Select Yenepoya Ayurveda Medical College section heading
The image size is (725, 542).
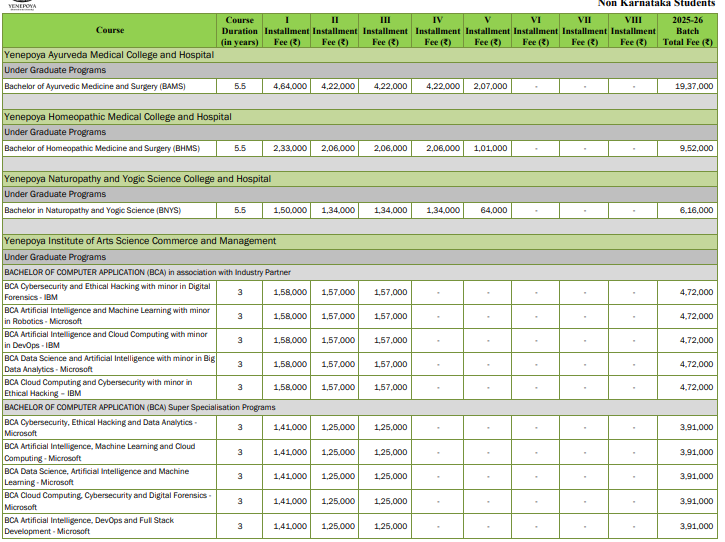(109, 55)
